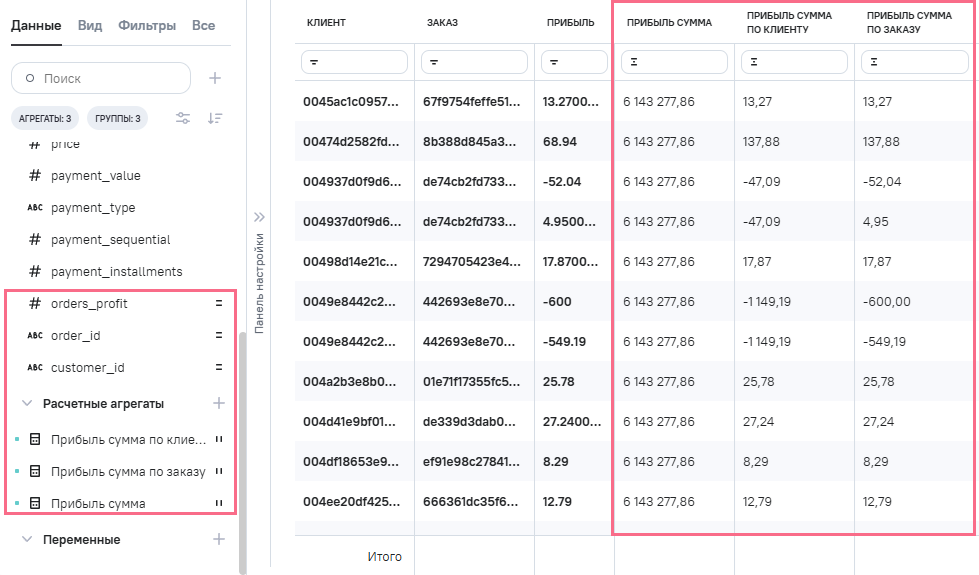Viewport: 979px width, 575px height.
Task: Click calculator icon of Прибыль сумма по заказу
Action: pos(35,471)
